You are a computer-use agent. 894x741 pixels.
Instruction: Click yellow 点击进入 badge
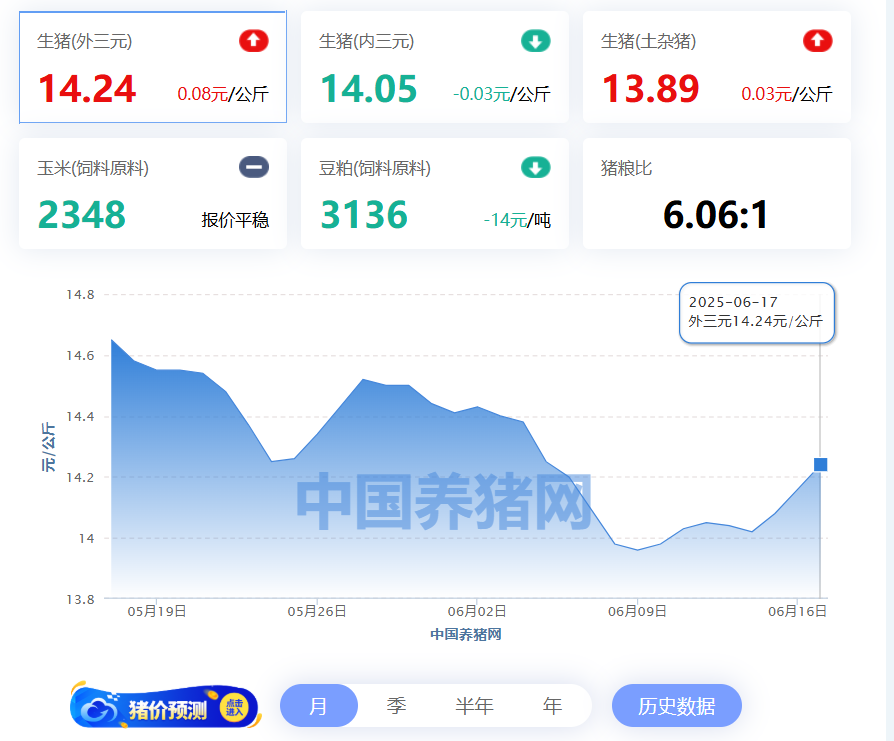[x=234, y=708]
